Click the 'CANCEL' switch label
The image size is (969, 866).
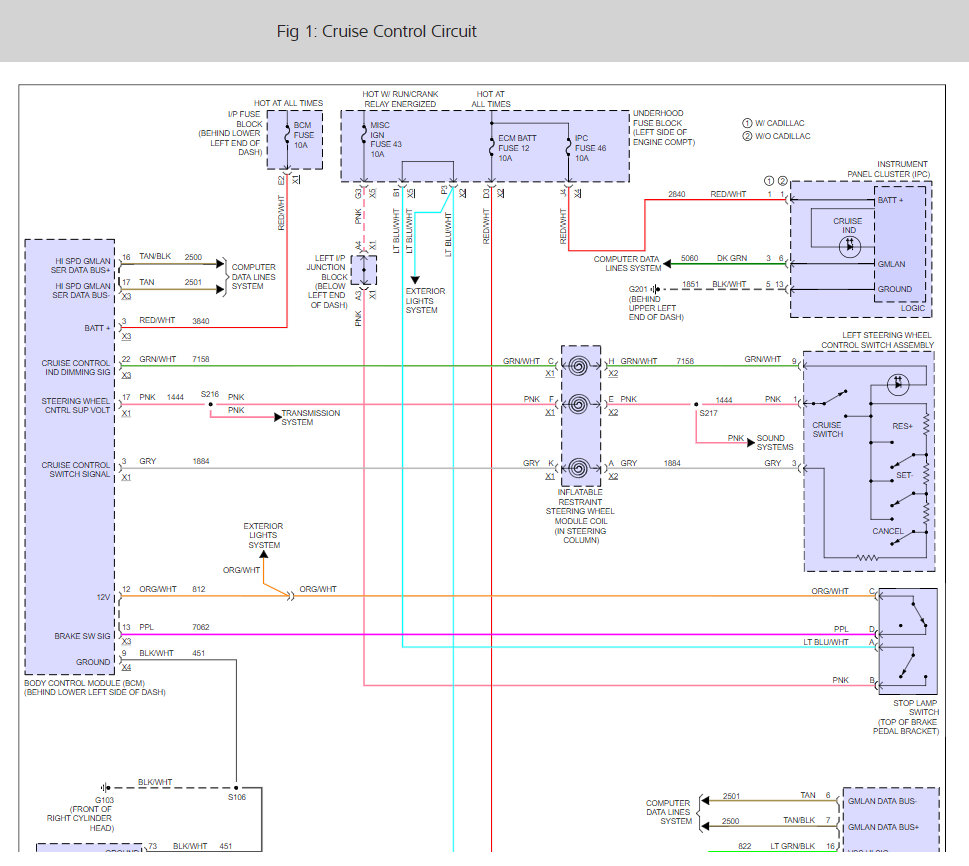point(888,531)
